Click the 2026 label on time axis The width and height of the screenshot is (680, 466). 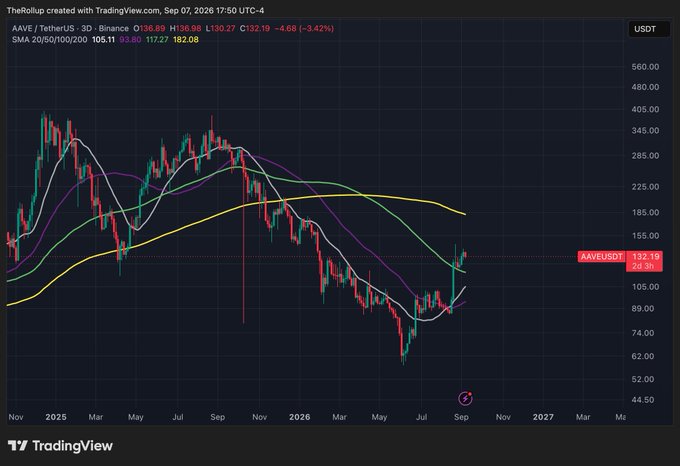[x=300, y=417]
